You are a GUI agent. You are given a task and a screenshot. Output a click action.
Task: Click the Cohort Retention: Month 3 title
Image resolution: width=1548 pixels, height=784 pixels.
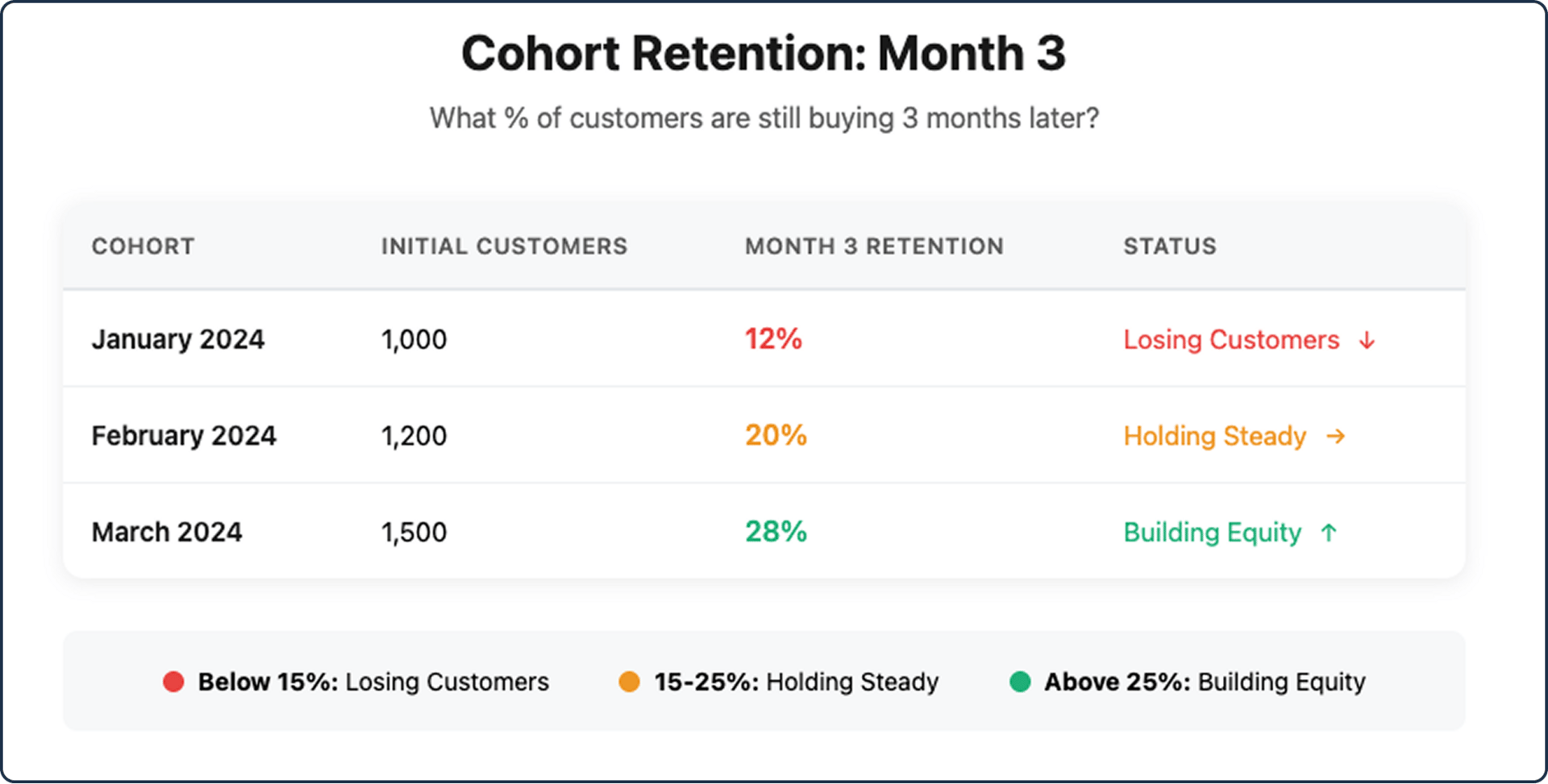pos(764,53)
